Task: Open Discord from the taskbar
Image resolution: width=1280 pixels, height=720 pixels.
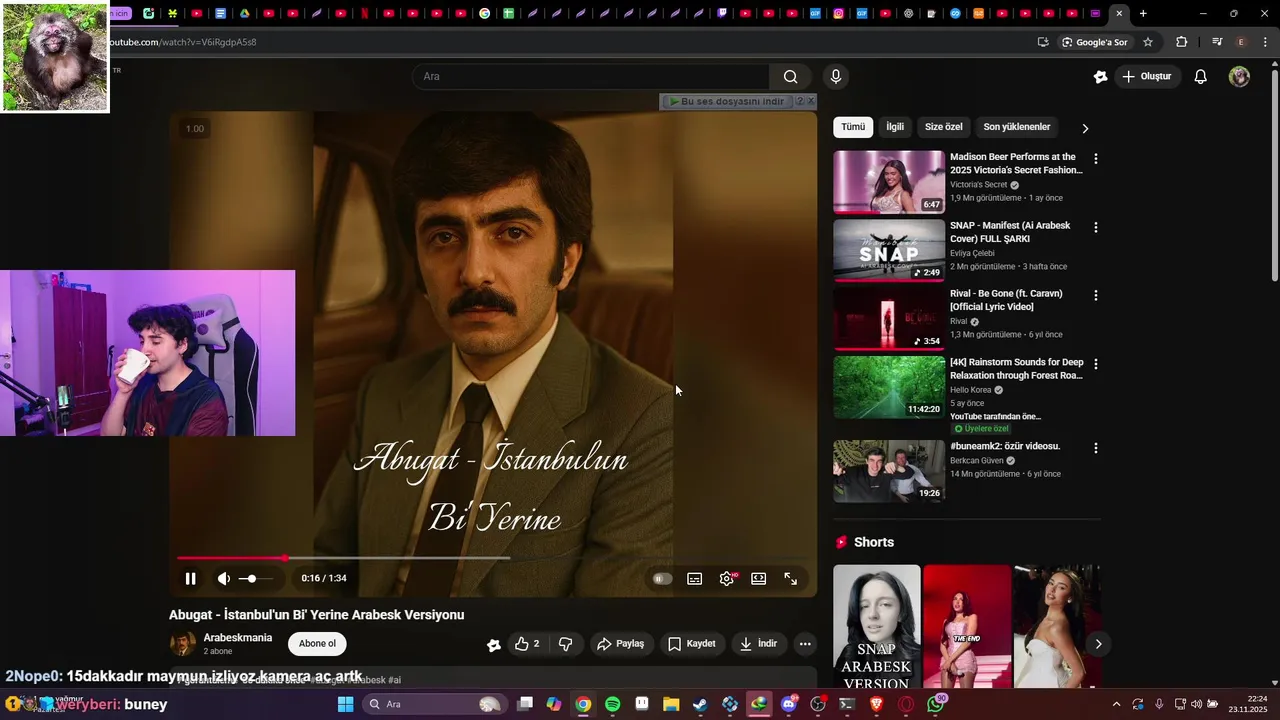Action: 788,704
